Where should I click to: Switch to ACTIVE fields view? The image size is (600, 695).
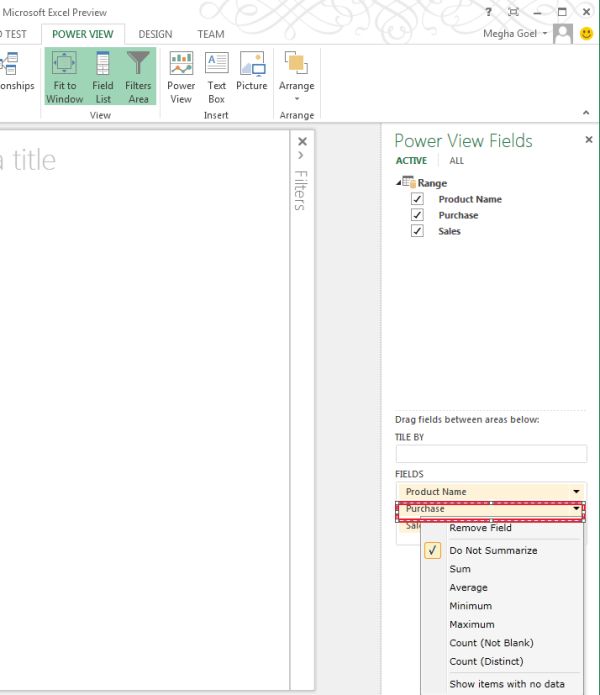(x=411, y=161)
